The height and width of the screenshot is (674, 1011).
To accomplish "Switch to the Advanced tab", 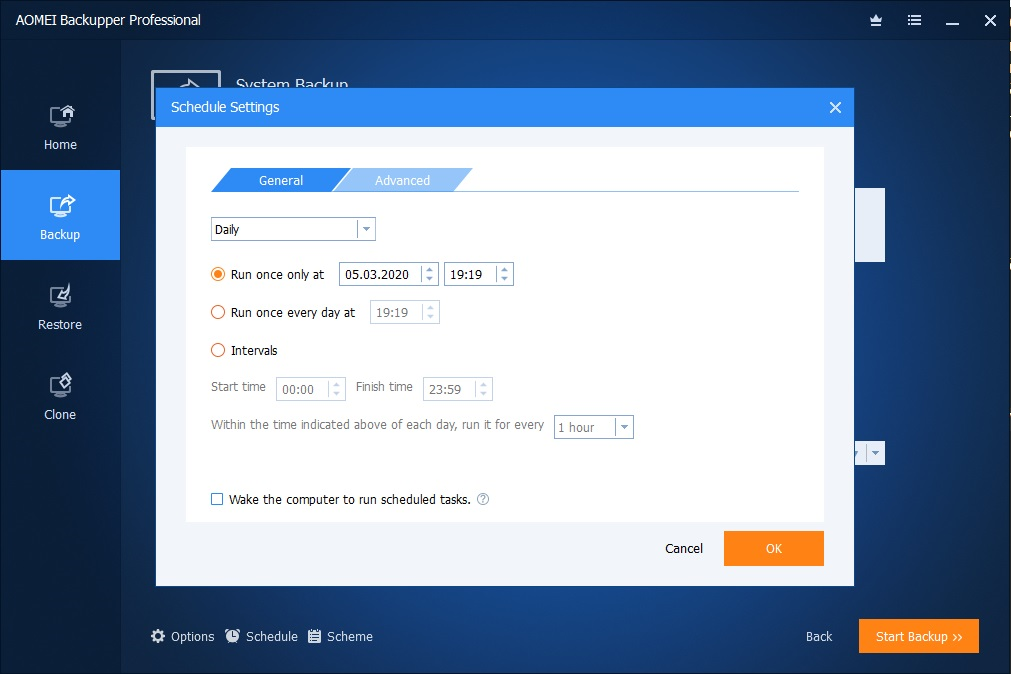I will [402, 181].
